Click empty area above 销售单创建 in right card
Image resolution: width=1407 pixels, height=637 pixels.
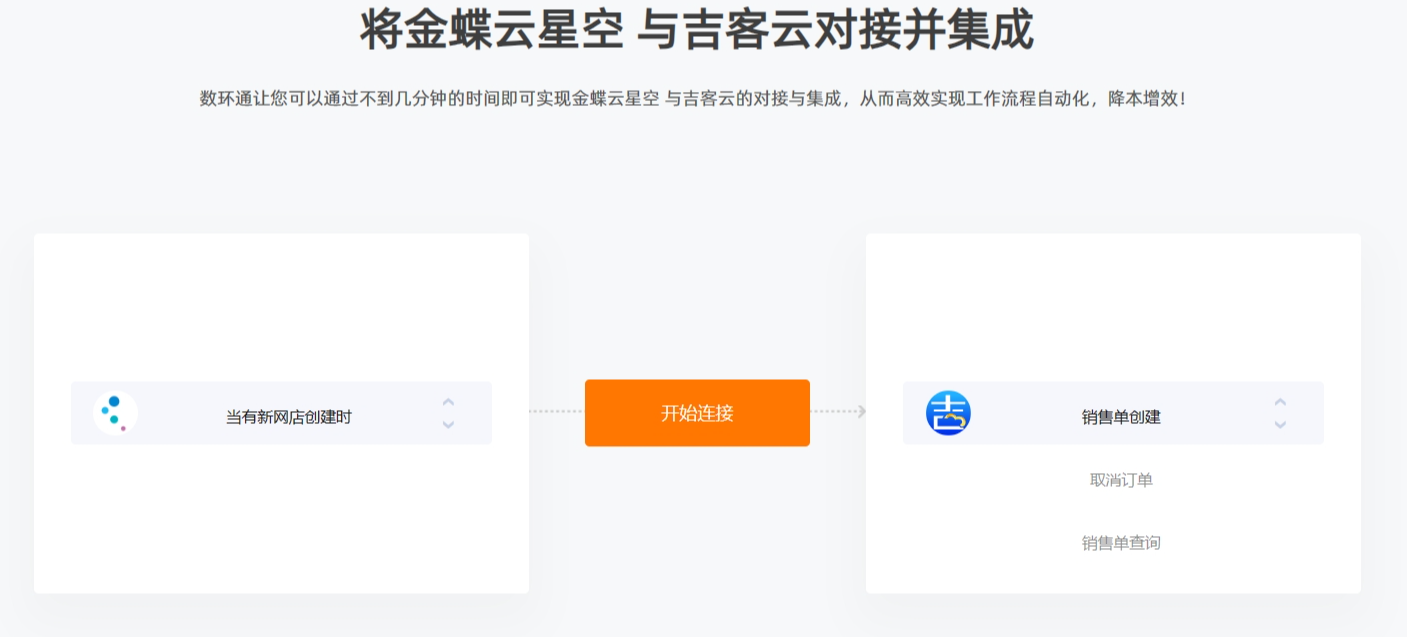coord(1113,305)
